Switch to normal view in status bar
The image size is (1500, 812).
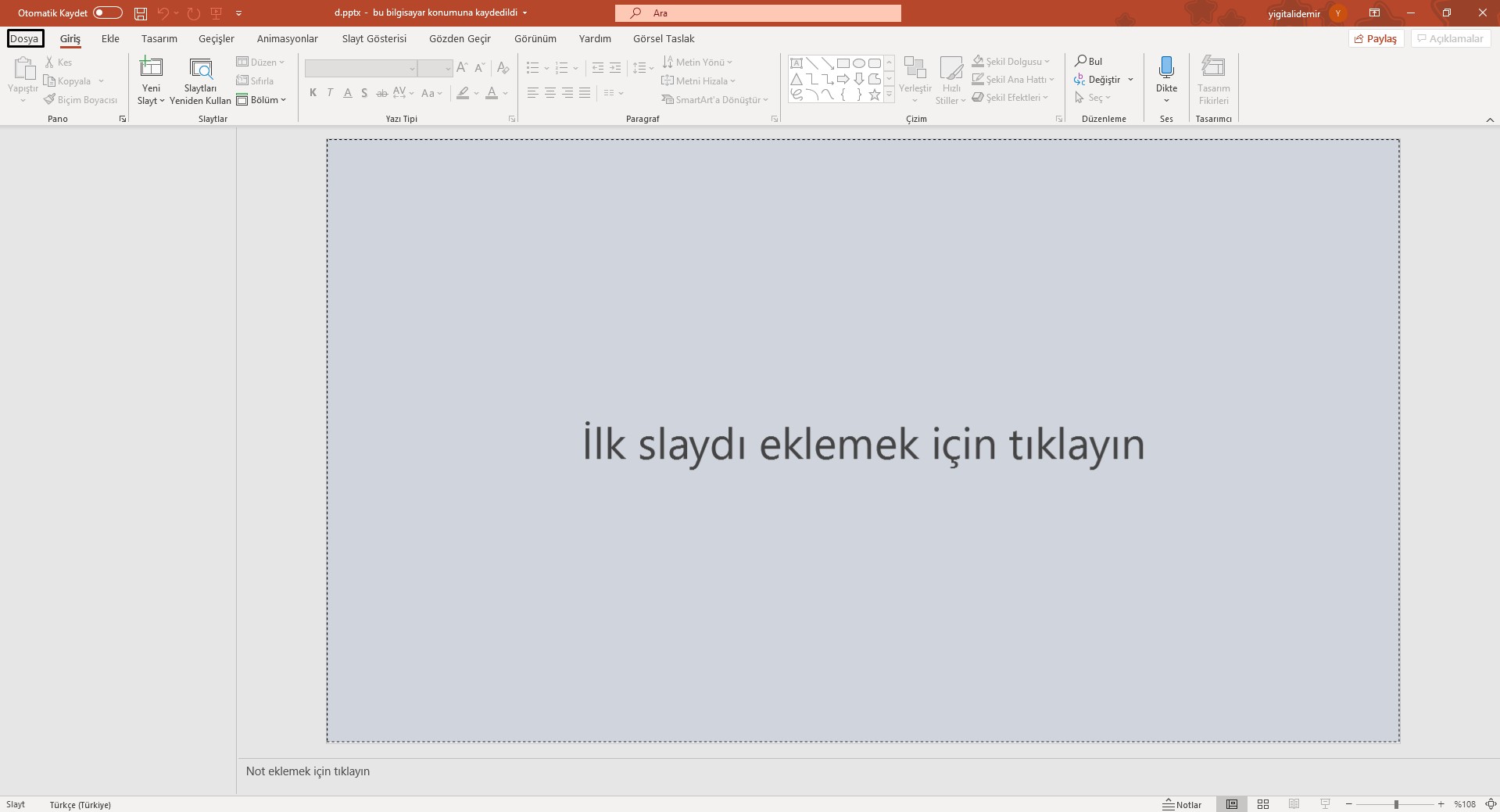coord(1232,804)
